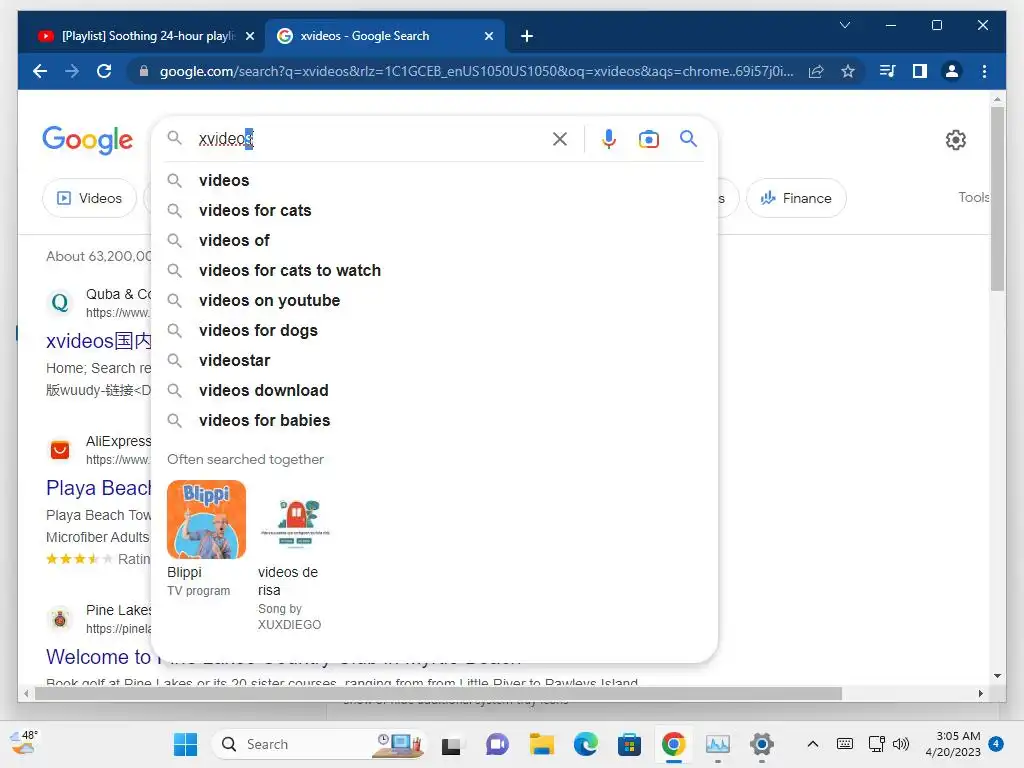1024x768 pixels.
Task: Open Chrome side panel
Action: click(x=920, y=71)
